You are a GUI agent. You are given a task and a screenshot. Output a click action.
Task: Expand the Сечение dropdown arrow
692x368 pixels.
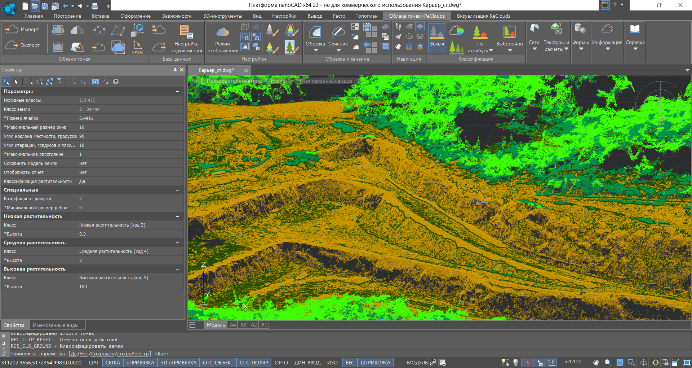click(x=338, y=50)
